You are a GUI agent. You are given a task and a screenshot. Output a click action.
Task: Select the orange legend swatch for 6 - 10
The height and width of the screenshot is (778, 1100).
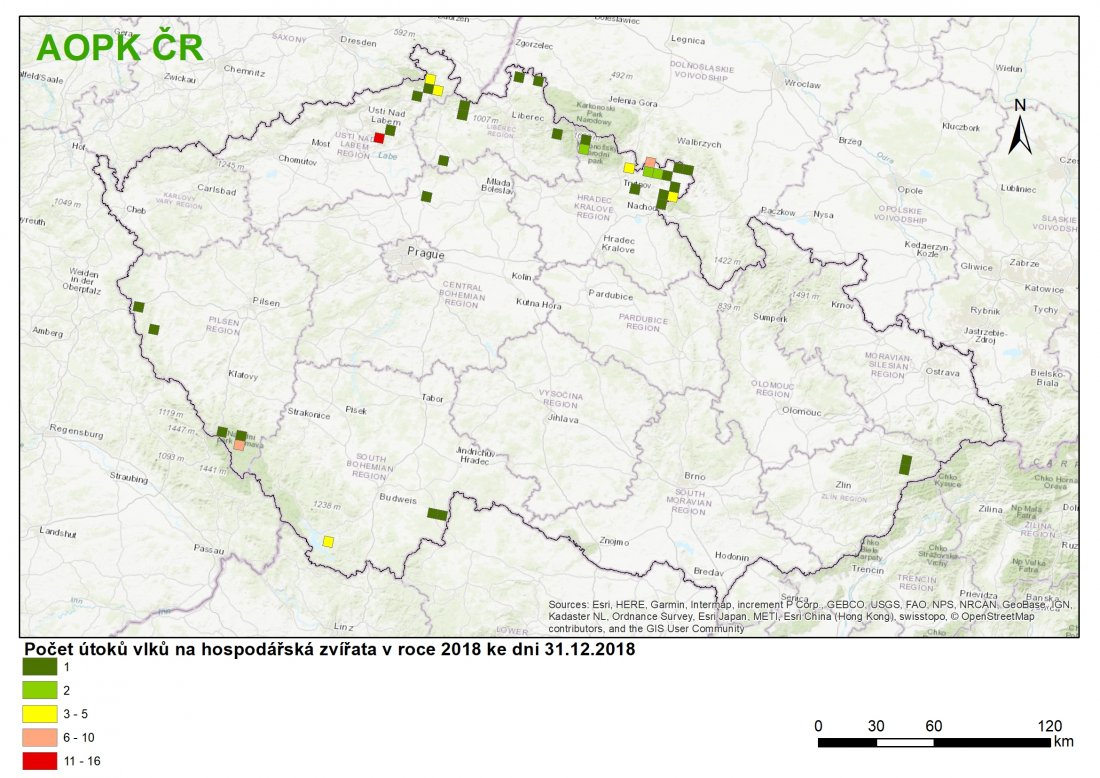tap(43, 737)
